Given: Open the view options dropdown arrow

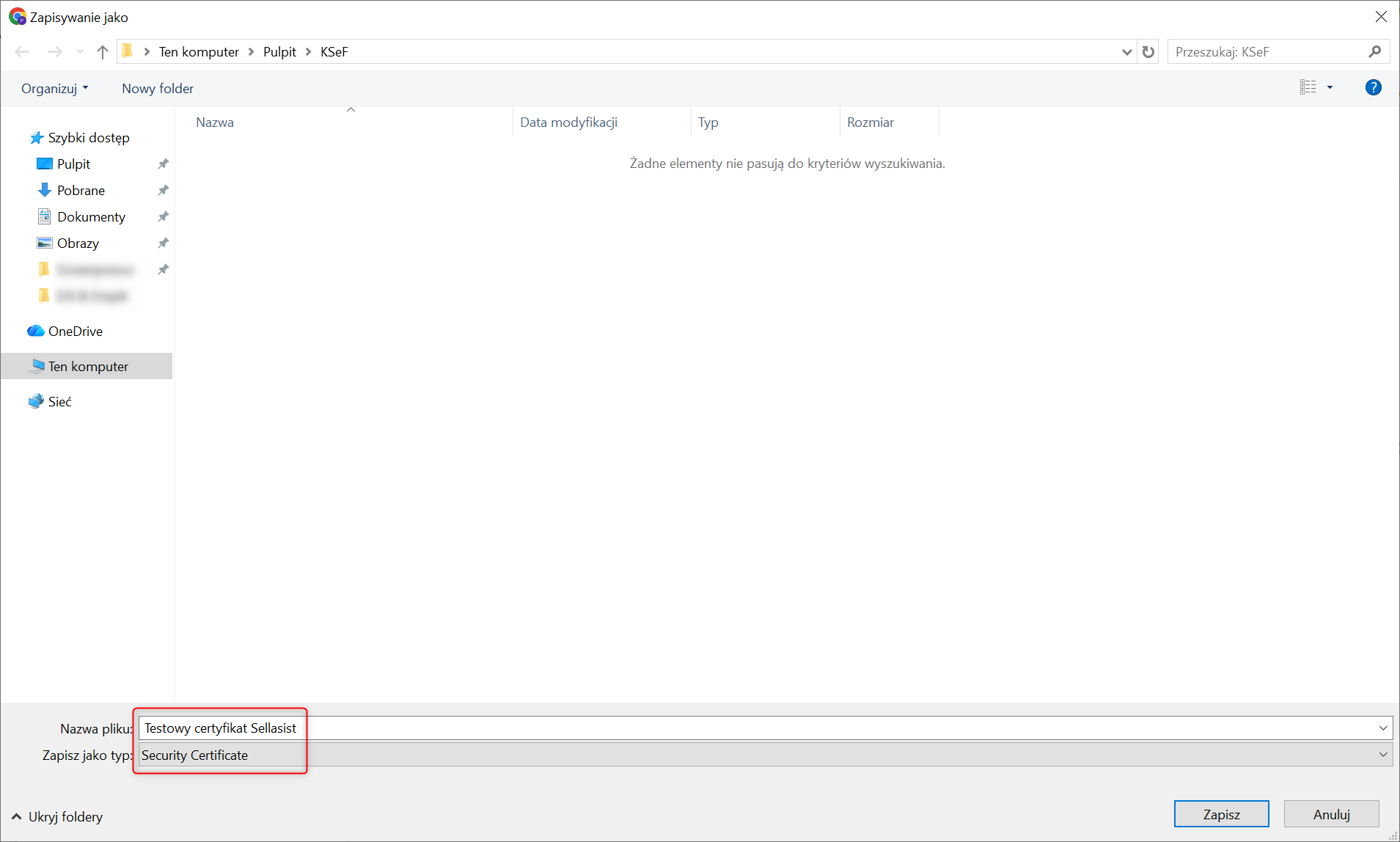Looking at the screenshot, I should 1330,88.
